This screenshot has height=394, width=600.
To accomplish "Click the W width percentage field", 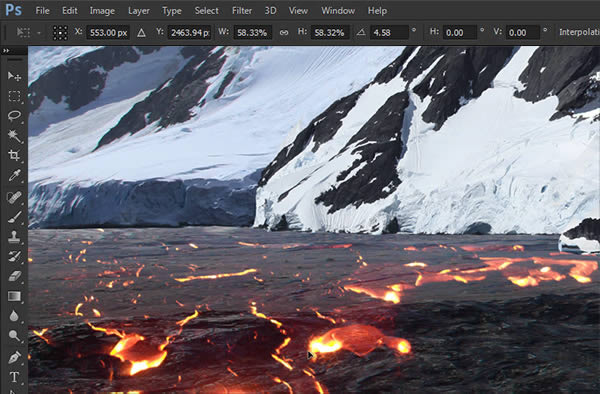I will [x=253, y=33].
